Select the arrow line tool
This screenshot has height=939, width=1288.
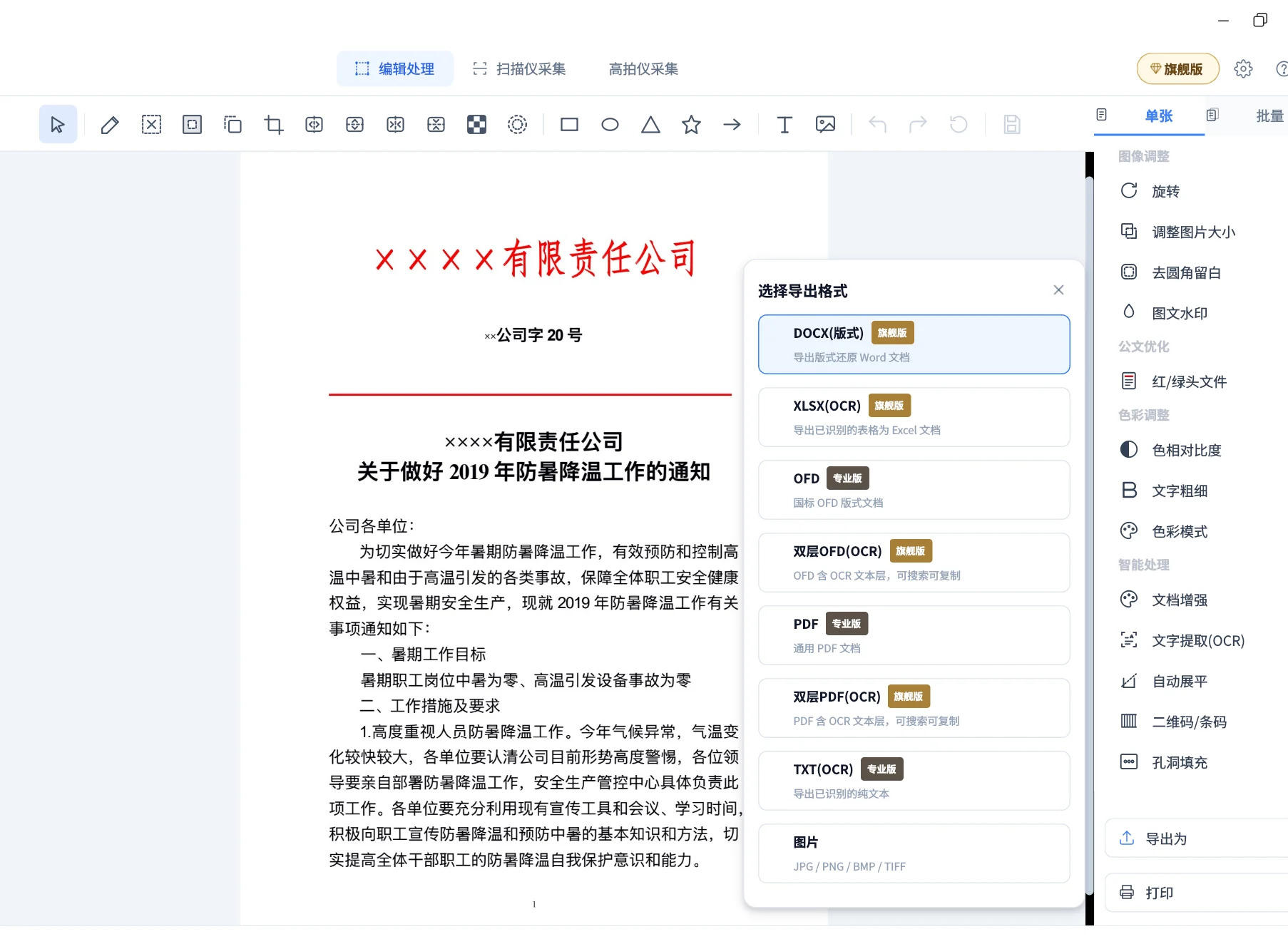click(x=732, y=125)
